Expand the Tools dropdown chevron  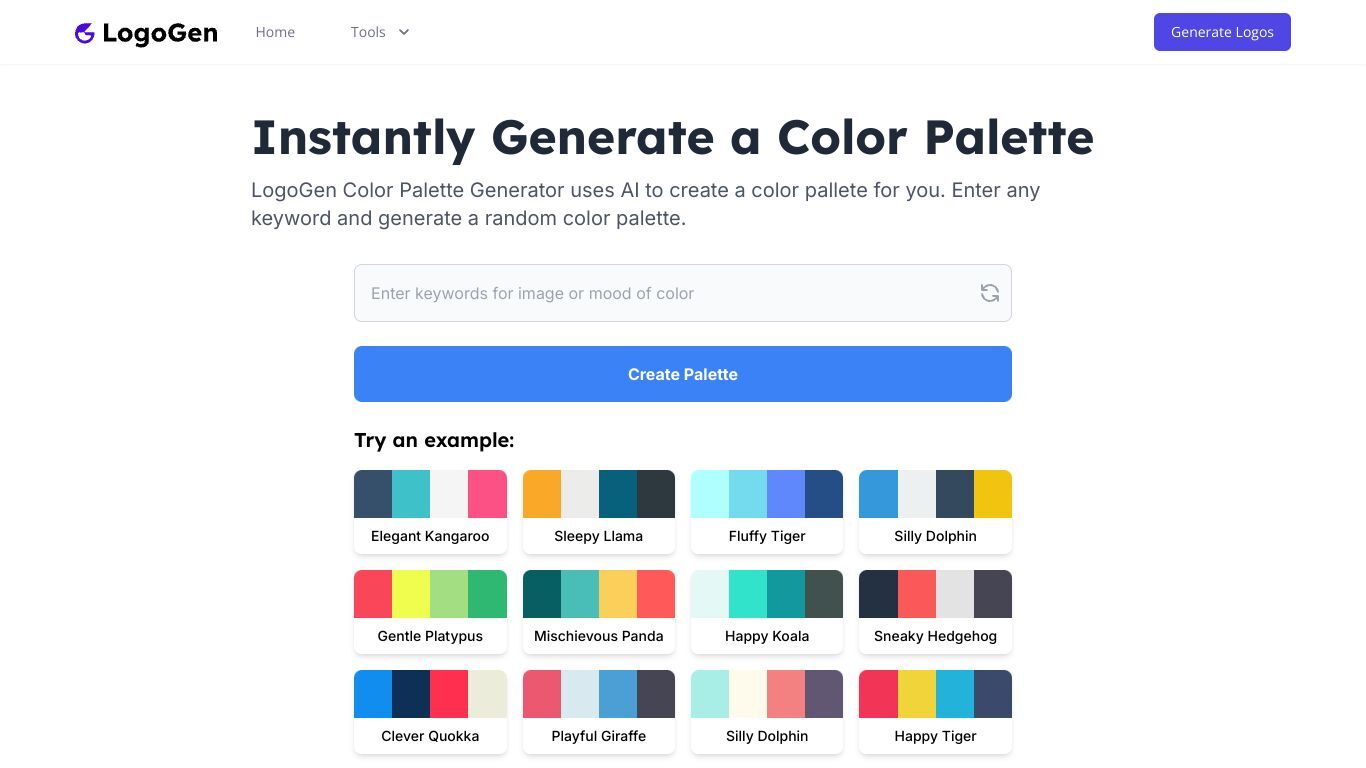pos(404,32)
